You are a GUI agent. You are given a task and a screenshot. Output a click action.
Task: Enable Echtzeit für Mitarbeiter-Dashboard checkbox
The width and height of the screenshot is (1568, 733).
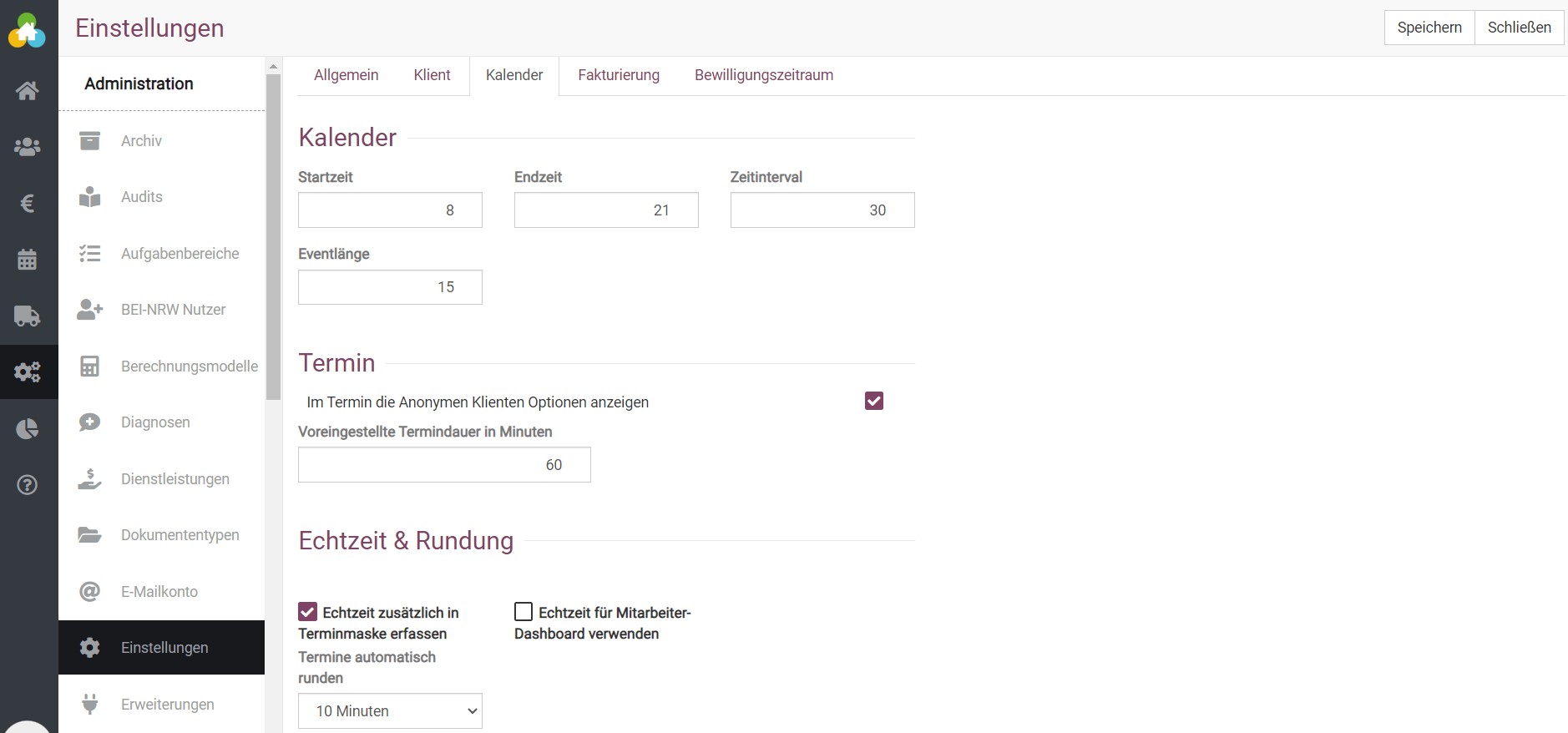pos(524,612)
